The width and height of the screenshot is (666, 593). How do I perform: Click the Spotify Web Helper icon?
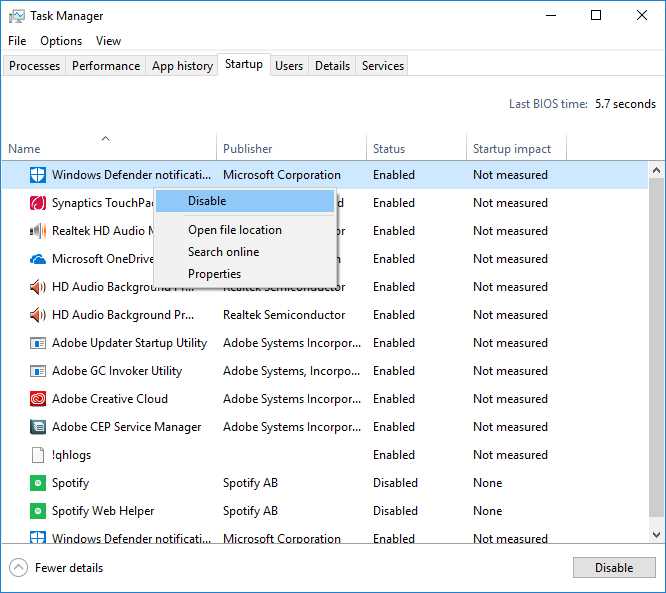pyautogui.click(x=38, y=511)
